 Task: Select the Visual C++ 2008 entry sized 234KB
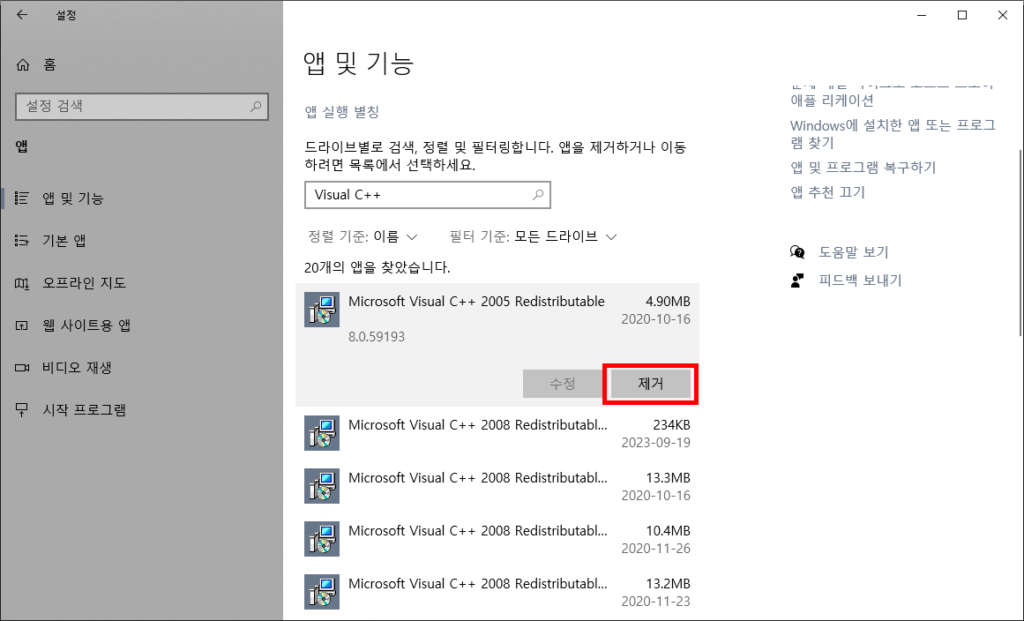[497, 433]
